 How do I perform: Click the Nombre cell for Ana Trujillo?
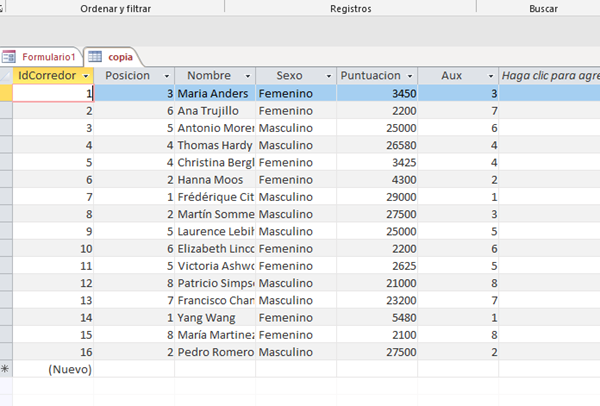214,110
